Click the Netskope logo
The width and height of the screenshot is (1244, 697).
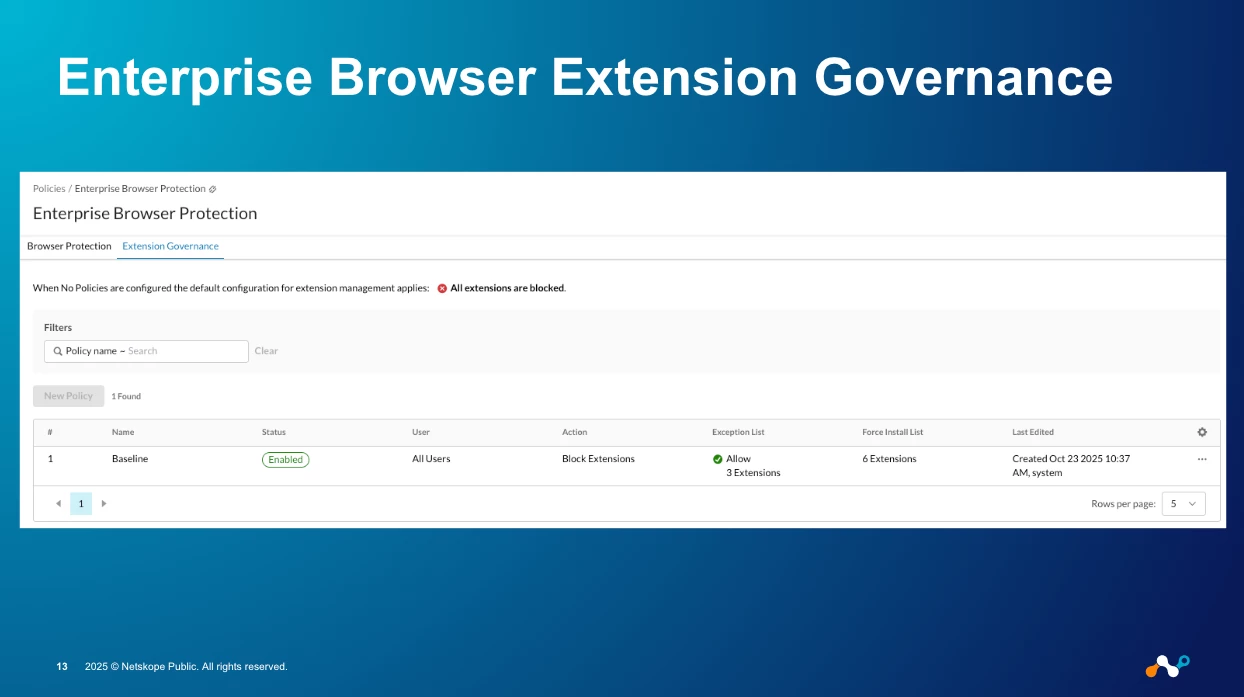1167,666
